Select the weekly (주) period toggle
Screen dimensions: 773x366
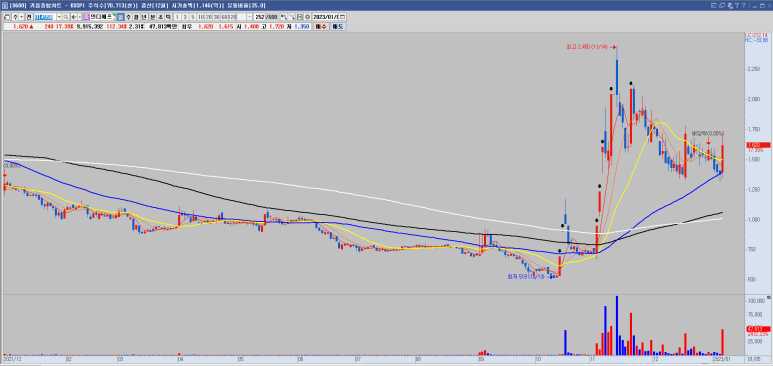coord(129,17)
